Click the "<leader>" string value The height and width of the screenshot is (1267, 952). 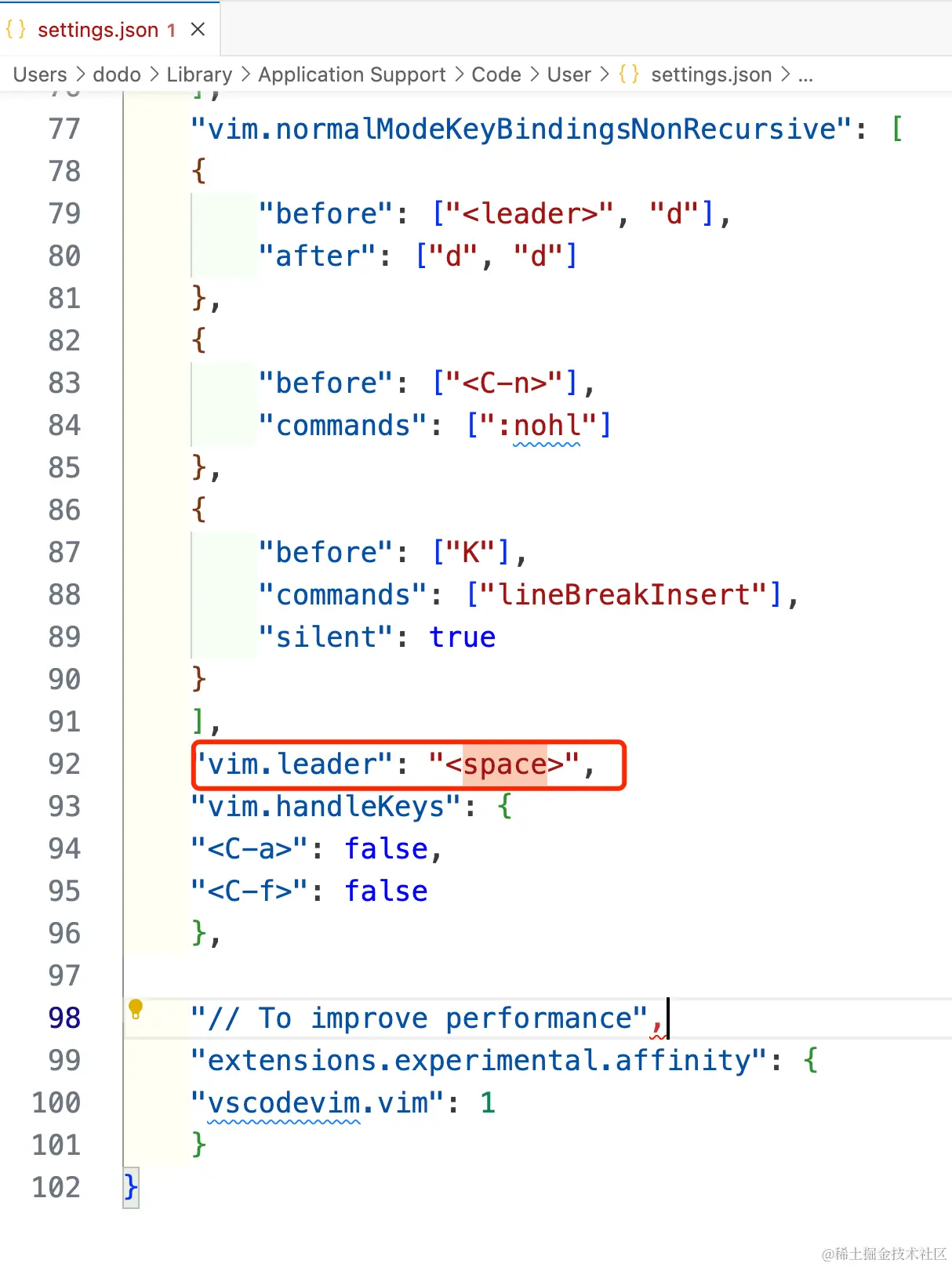tap(531, 213)
